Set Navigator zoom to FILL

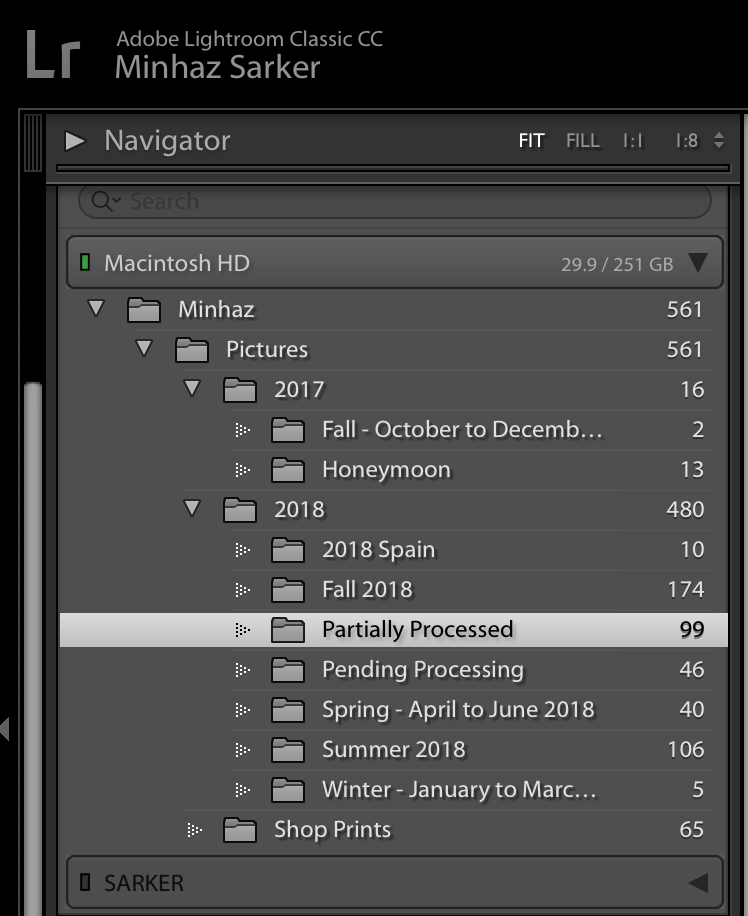tap(583, 141)
